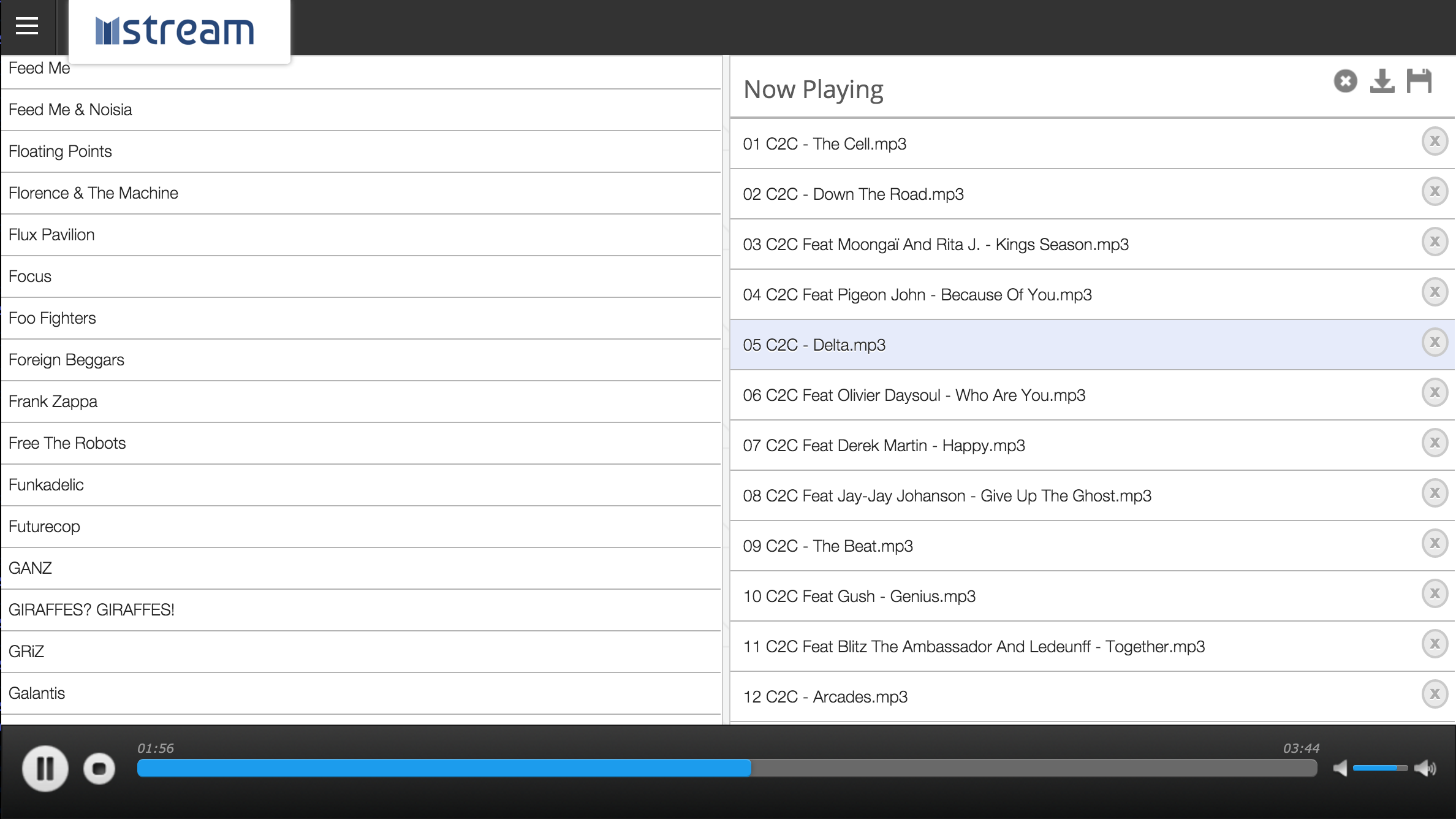1456x819 pixels.
Task: Click the mute speaker icon
Action: click(x=1340, y=768)
